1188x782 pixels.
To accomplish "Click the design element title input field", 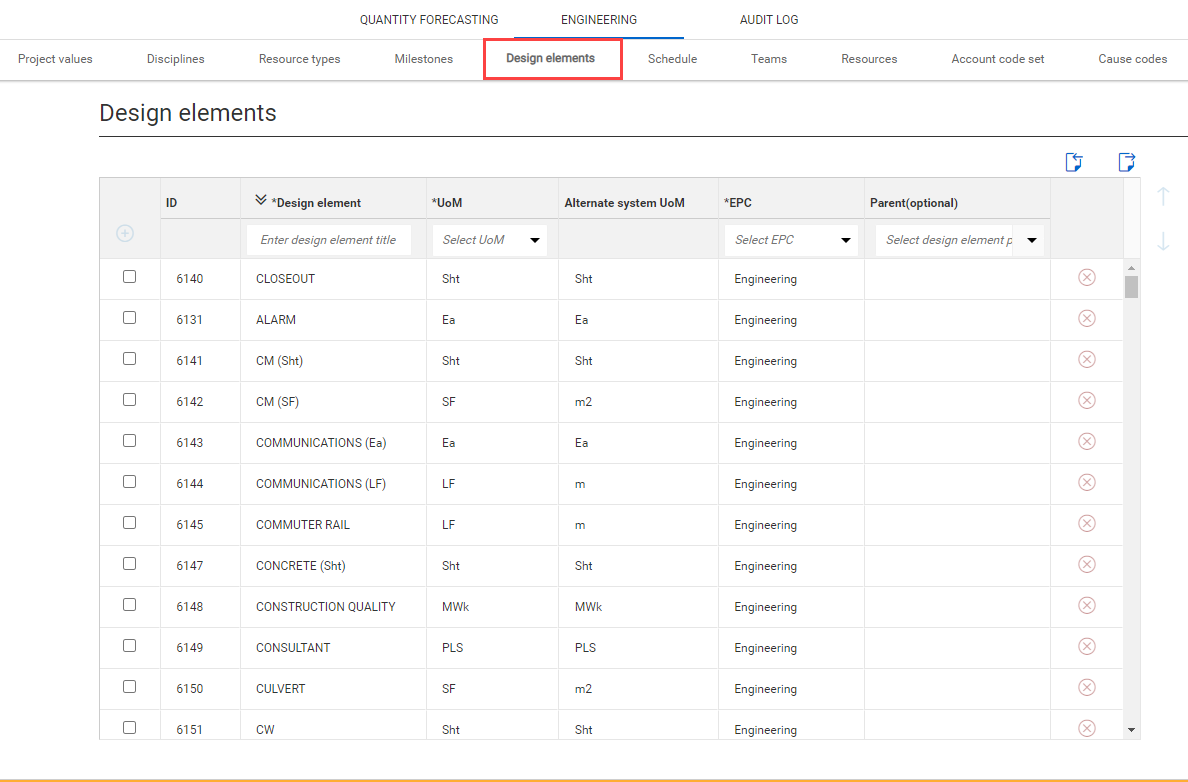I will coord(328,240).
